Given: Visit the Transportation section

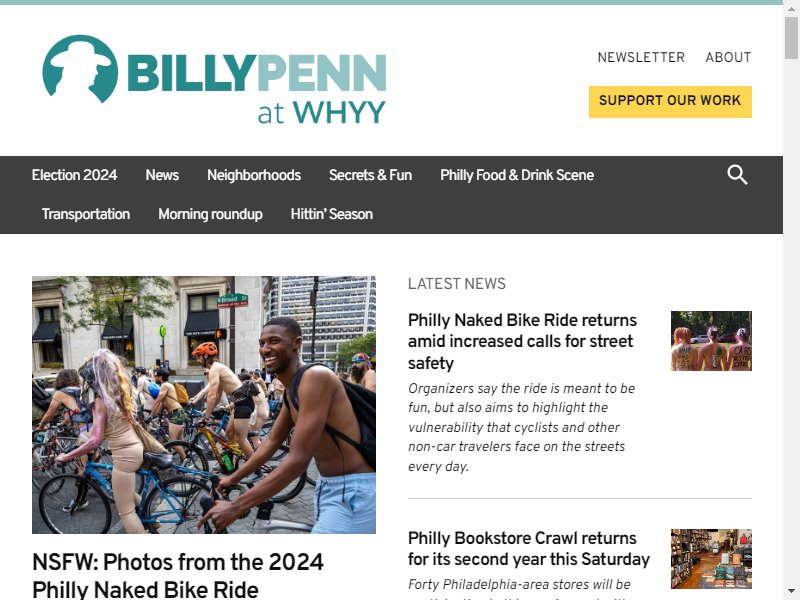Looking at the screenshot, I should [x=86, y=214].
